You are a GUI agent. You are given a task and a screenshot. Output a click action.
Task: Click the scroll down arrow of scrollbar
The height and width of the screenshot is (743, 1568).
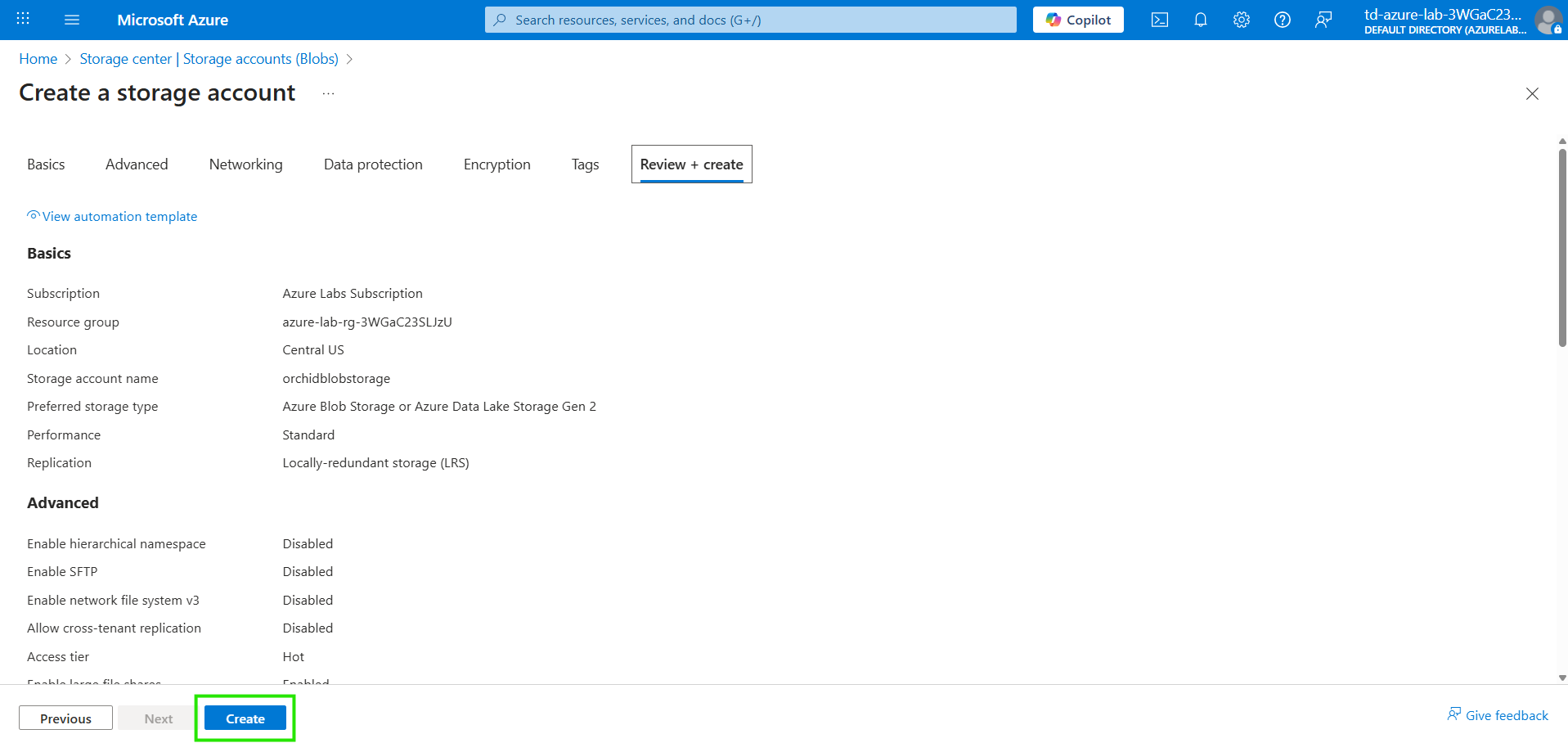[x=1561, y=678]
